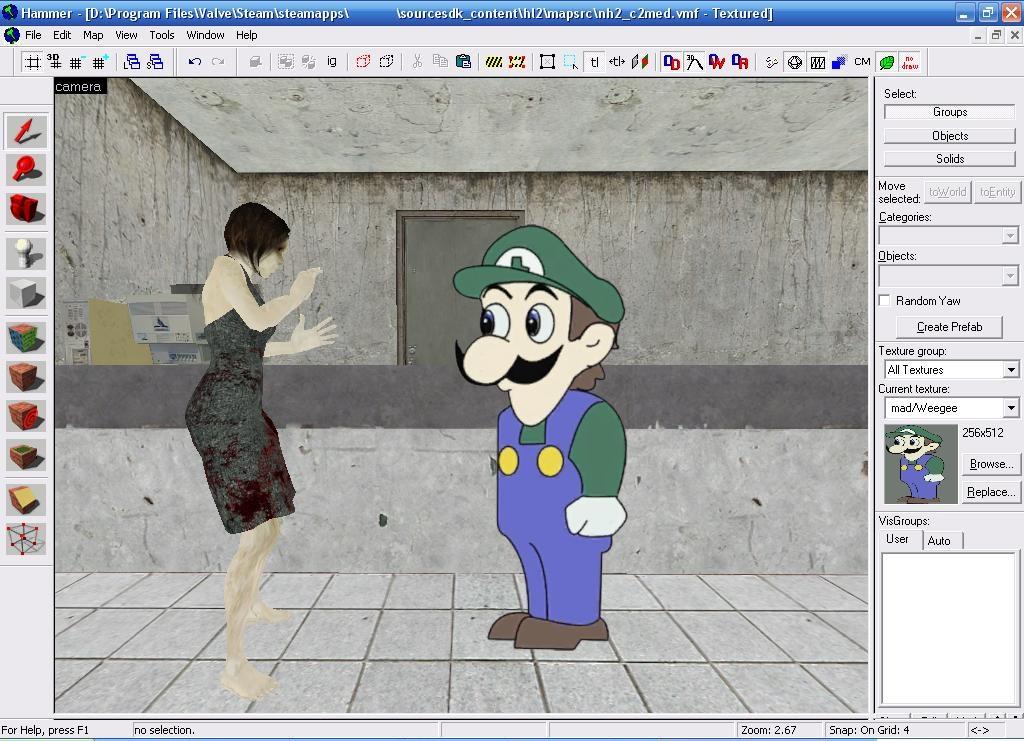Pick the Magnify tool
1024x741 pixels.
tap(26, 170)
